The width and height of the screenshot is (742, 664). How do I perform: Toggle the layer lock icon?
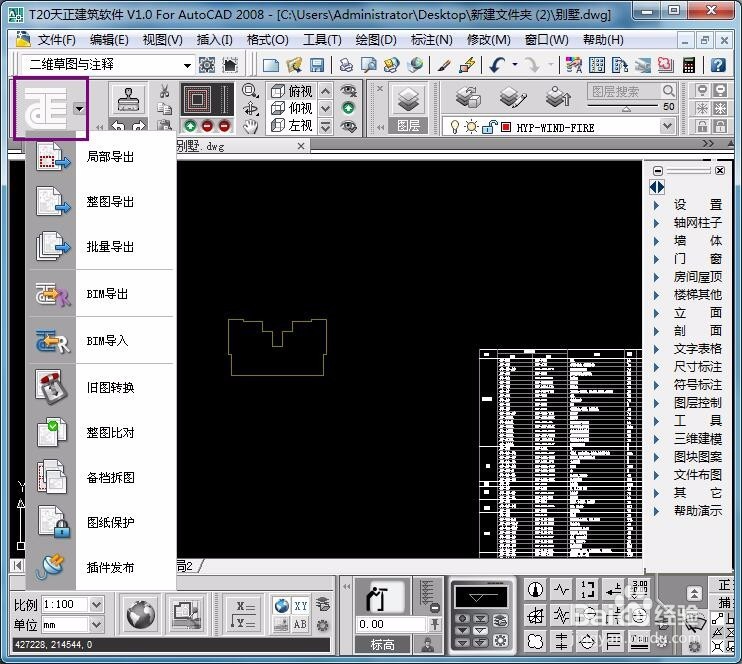point(489,127)
